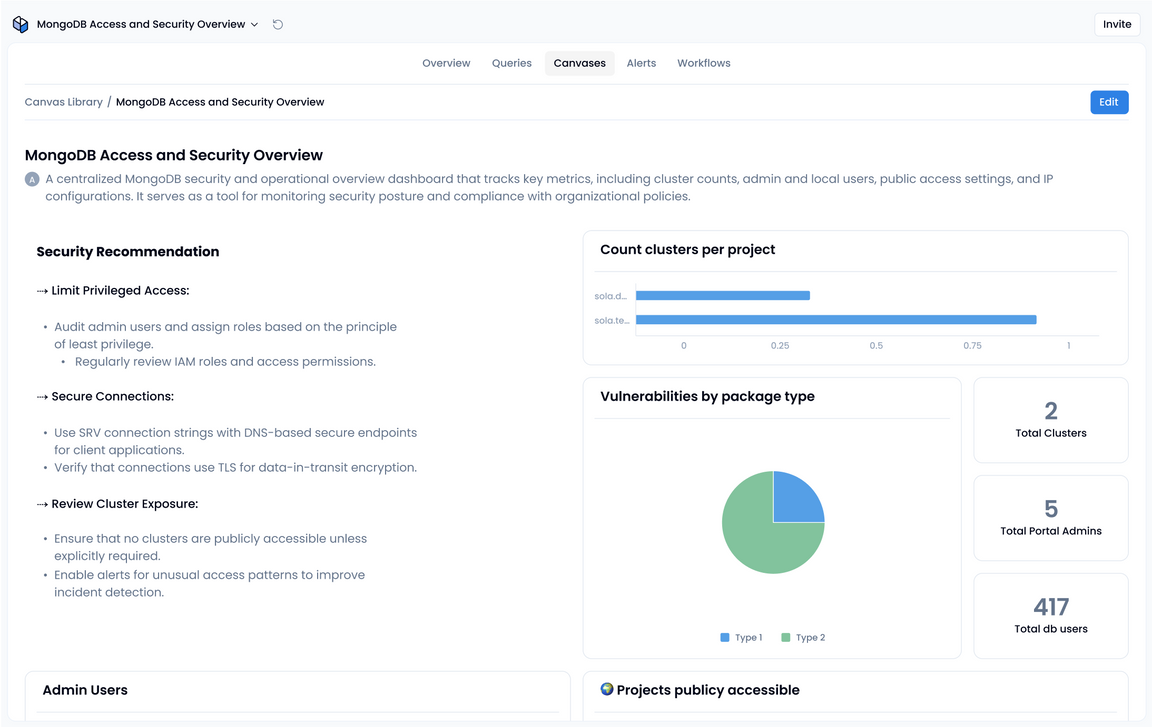
Task: Open the Queries tab
Action: point(511,63)
